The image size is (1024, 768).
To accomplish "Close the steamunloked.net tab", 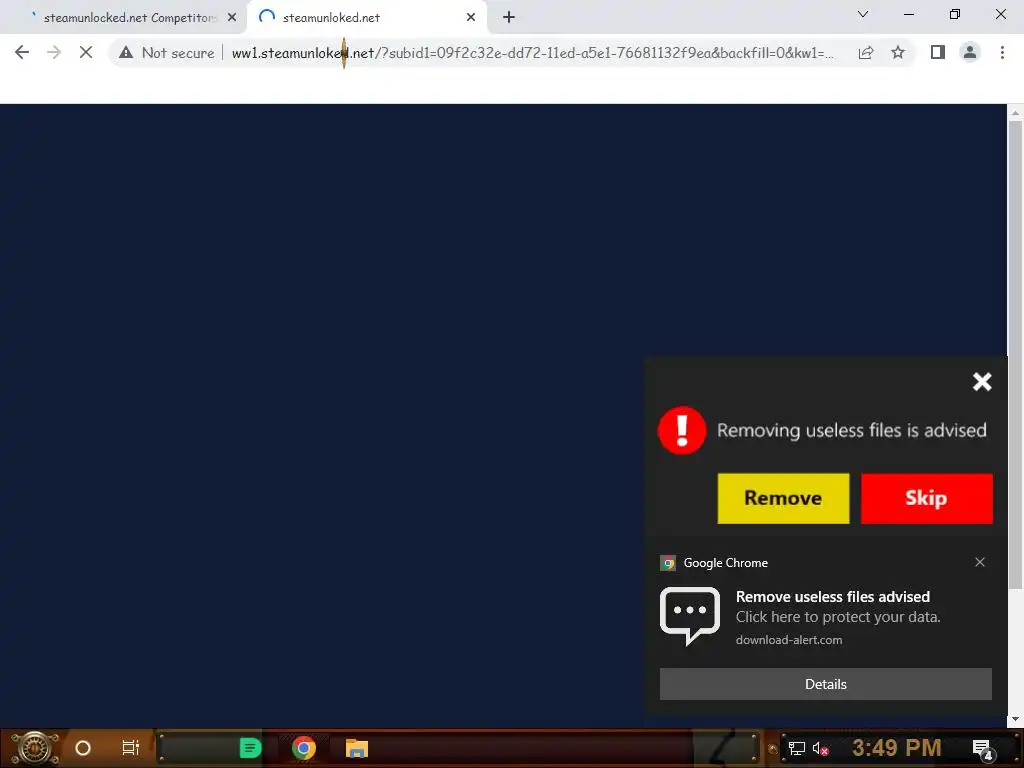I will click(471, 18).
